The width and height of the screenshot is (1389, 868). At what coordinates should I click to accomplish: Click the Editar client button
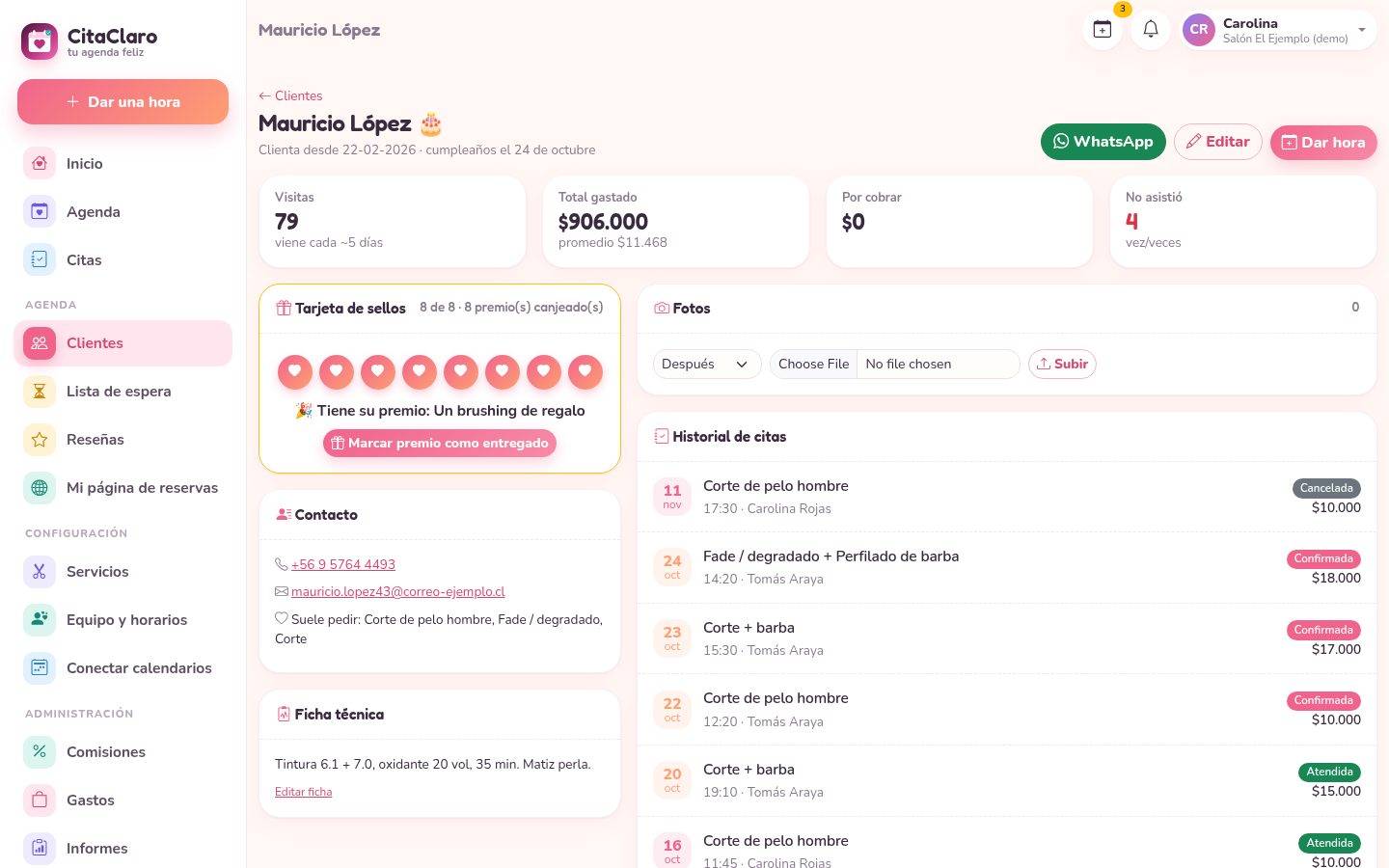[x=1217, y=142]
